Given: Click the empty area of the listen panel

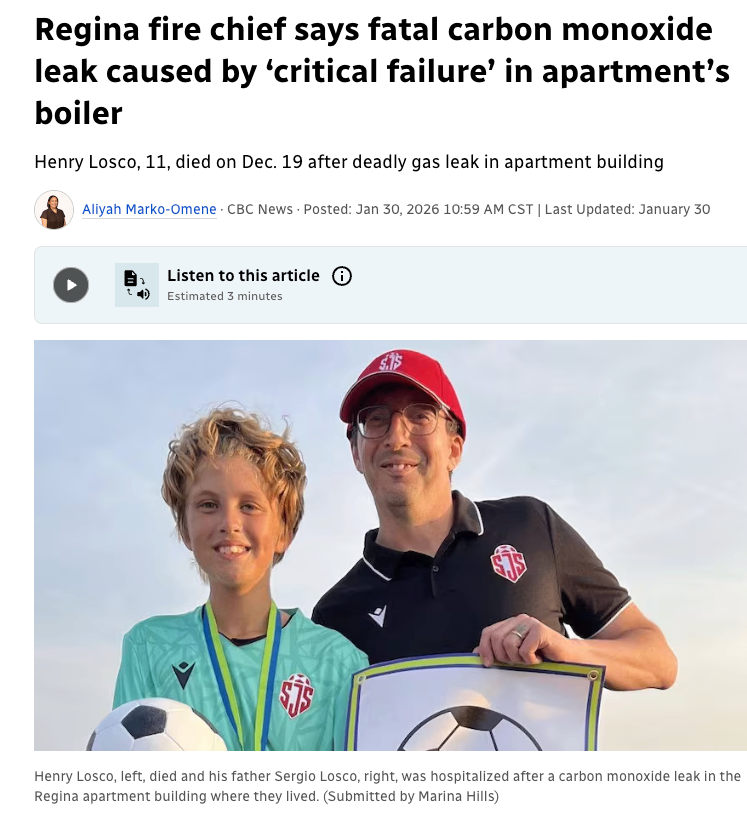Looking at the screenshot, I should (548, 285).
